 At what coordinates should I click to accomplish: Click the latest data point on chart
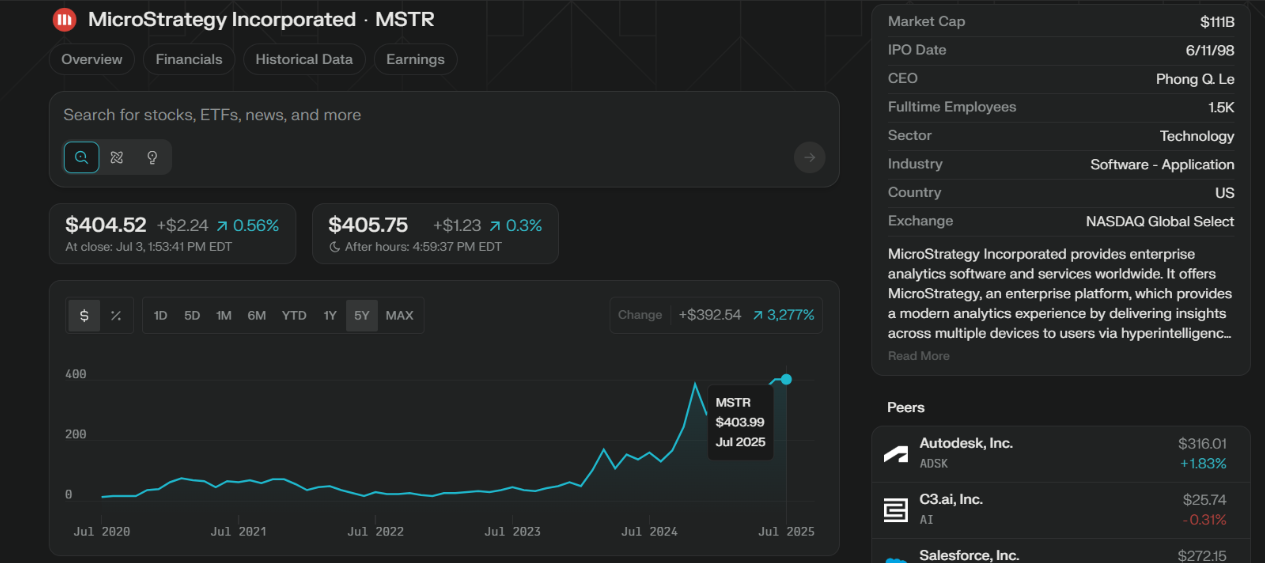786,379
